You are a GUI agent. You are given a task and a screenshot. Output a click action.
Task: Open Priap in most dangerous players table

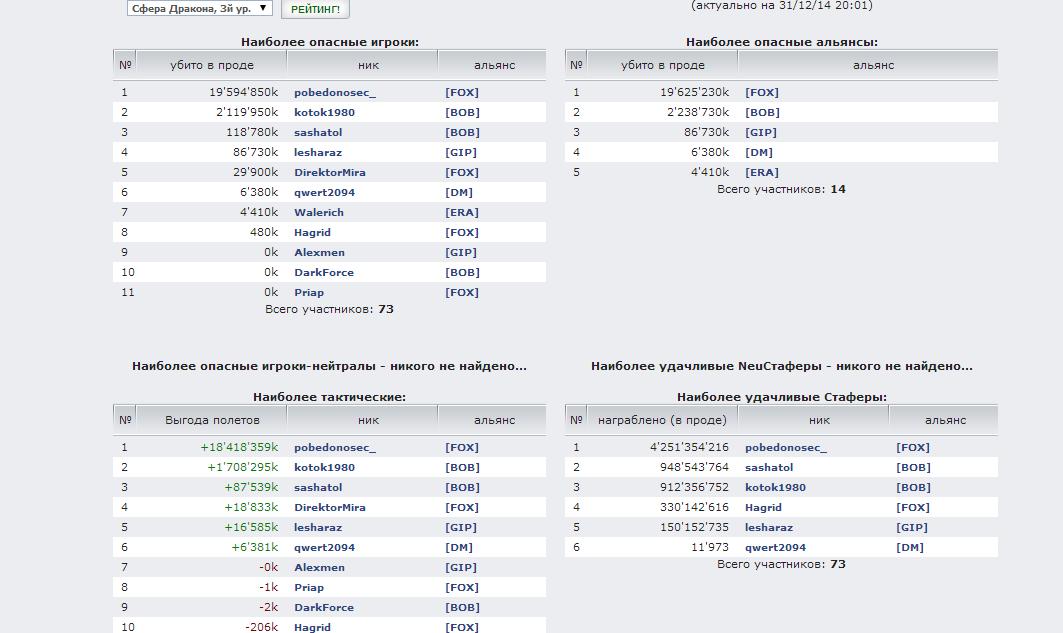[x=309, y=292]
